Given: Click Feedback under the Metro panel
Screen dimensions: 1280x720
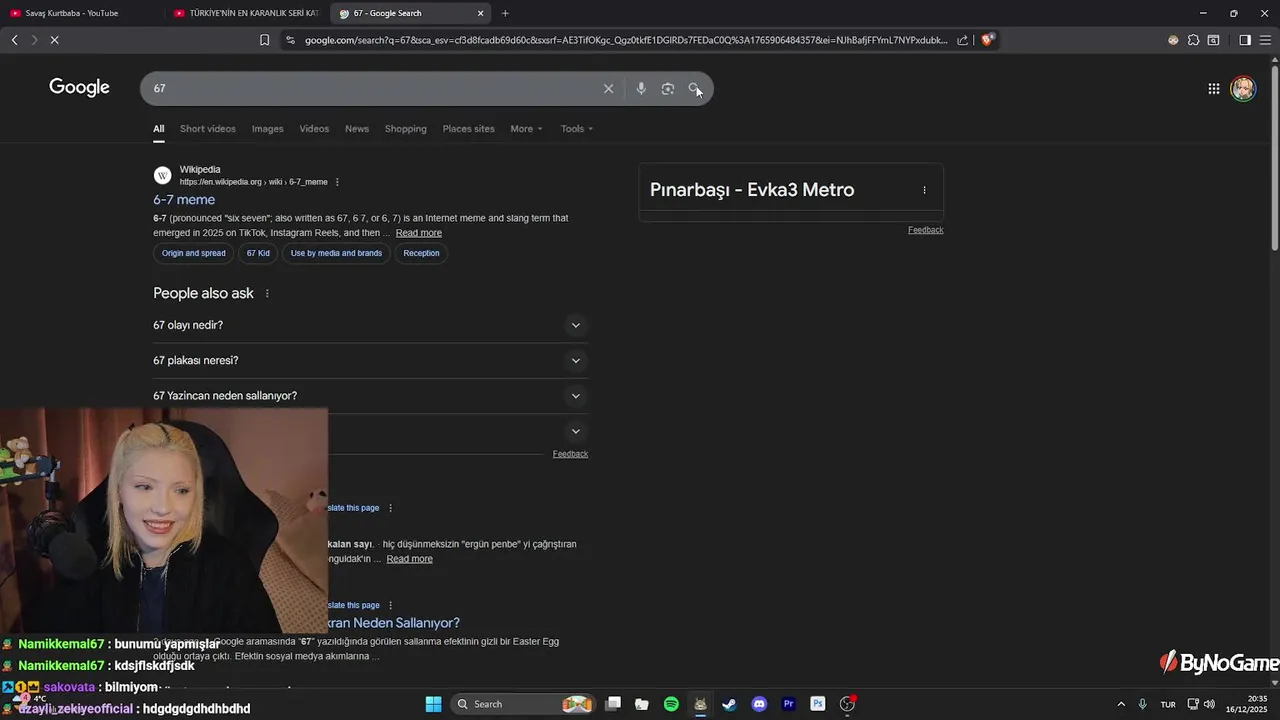Looking at the screenshot, I should 925,230.
